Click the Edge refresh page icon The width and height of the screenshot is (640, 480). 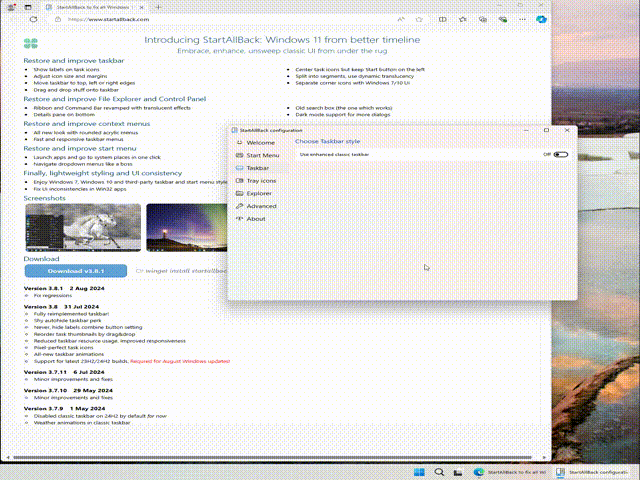(33, 19)
